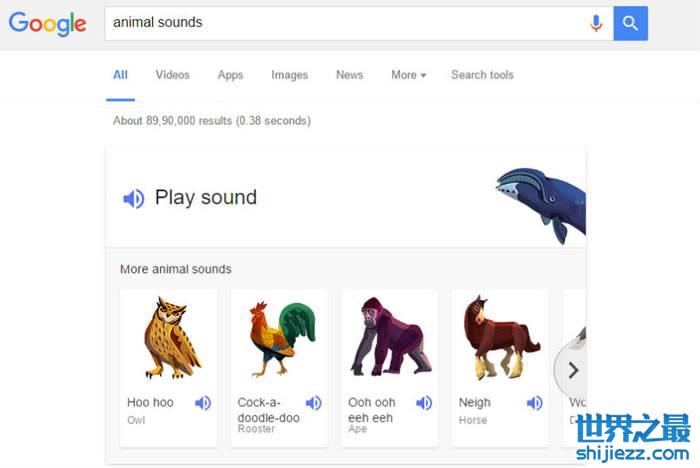Play the owl Hoo hoo sound
The height and width of the screenshot is (468, 700).
(x=203, y=403)
